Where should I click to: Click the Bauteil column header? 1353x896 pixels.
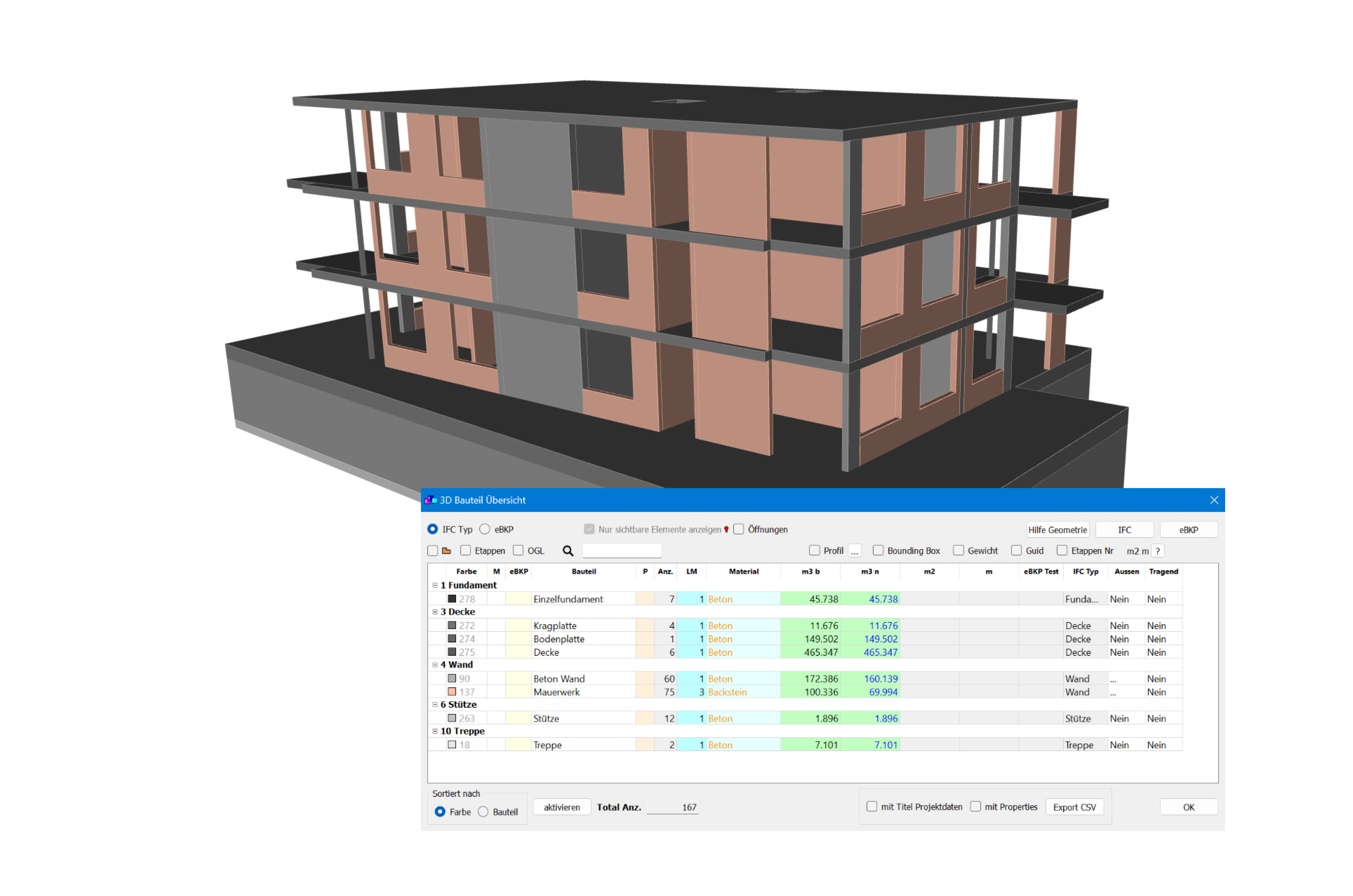pyautogui.click(x=584, y=571)
